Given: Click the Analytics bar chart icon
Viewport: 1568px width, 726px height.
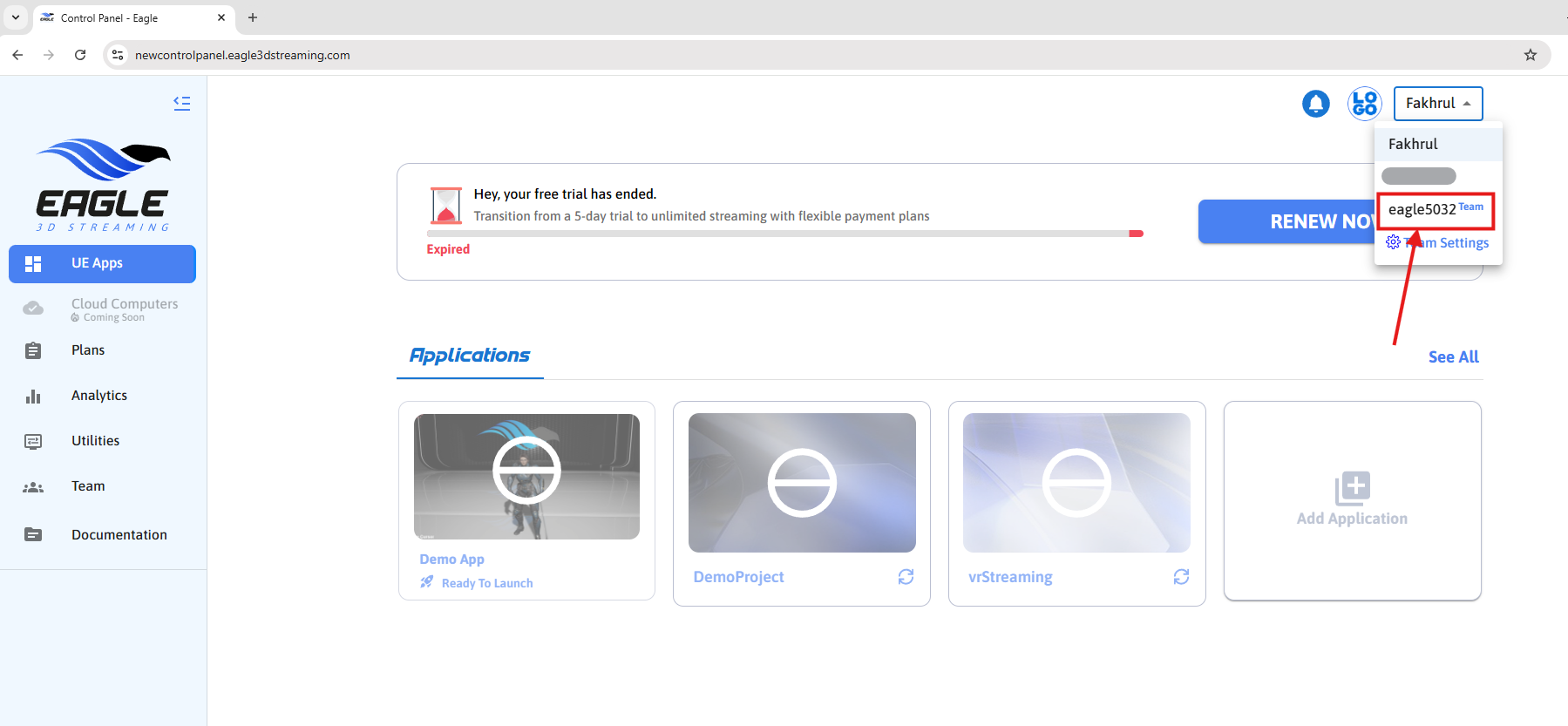Looking at the screenshot, I should (33, 397).
